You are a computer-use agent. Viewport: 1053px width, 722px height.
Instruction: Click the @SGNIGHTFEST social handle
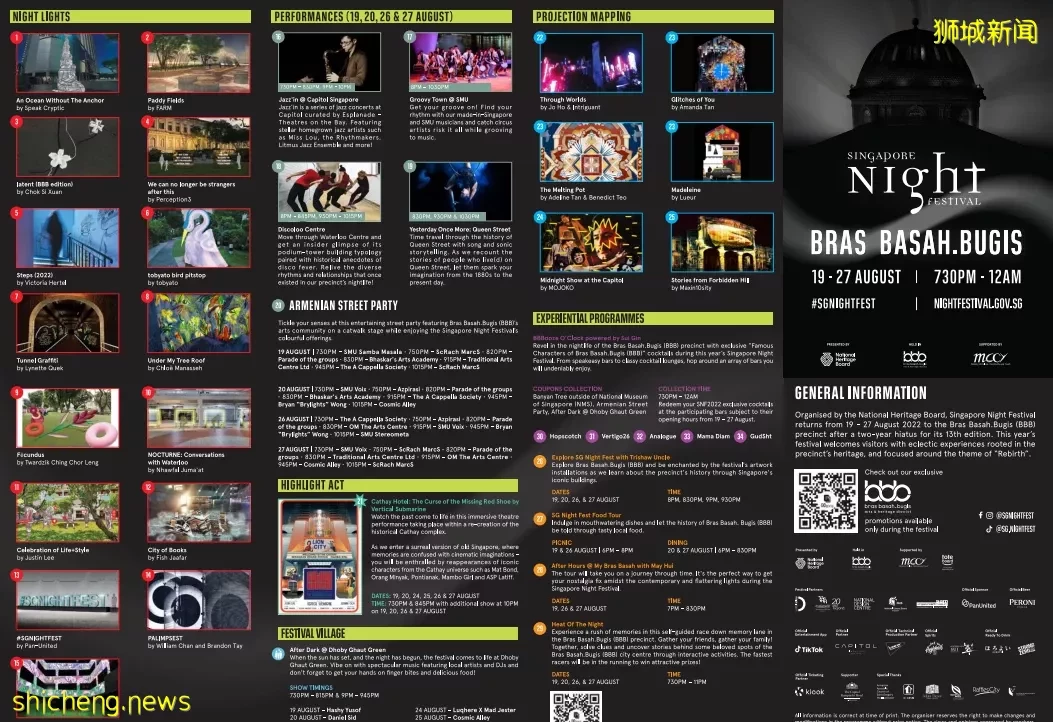pos(1015,515)
